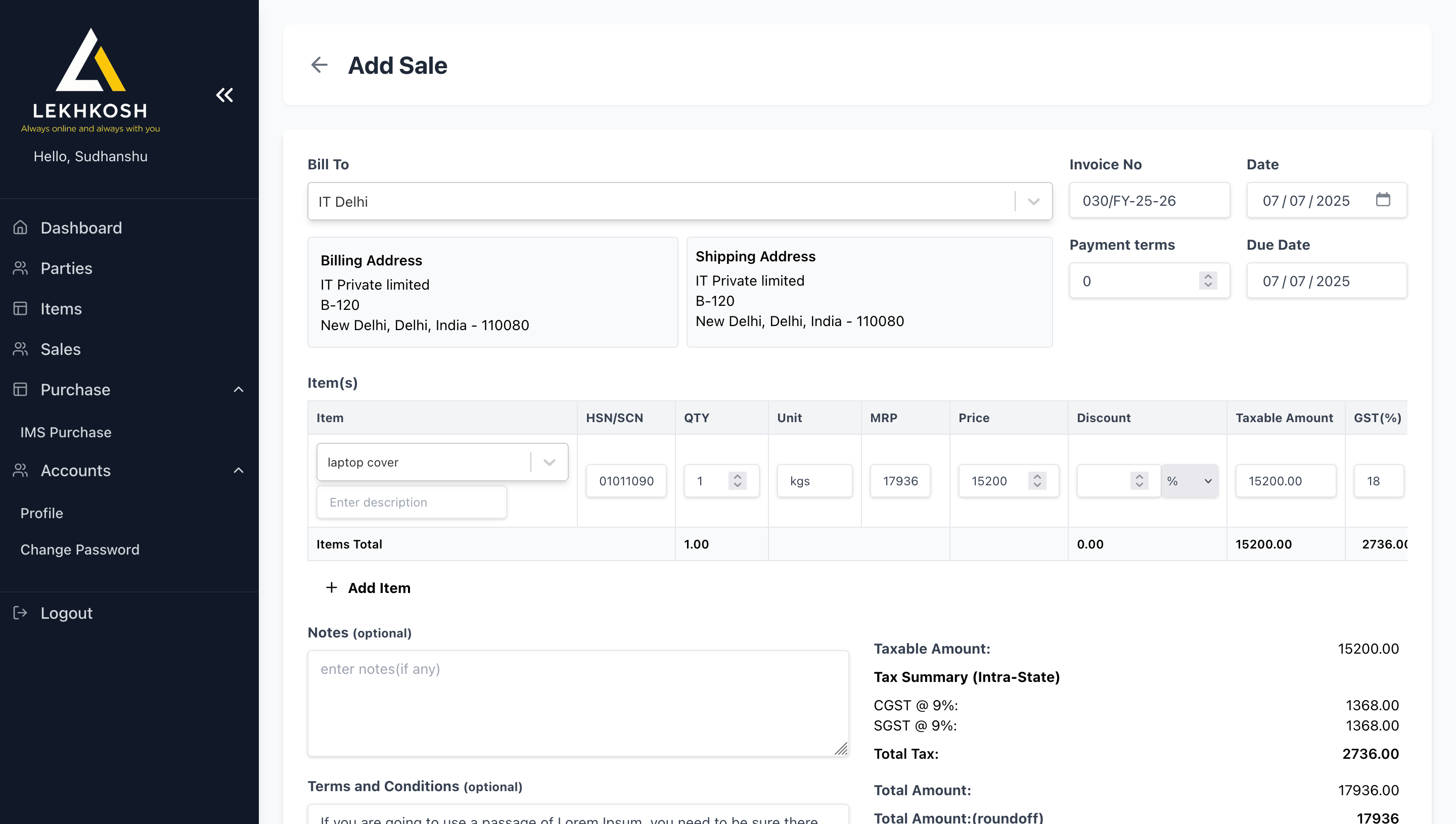
Task: Adjust the Discount stepper arrows
Action: (1139, 480)
